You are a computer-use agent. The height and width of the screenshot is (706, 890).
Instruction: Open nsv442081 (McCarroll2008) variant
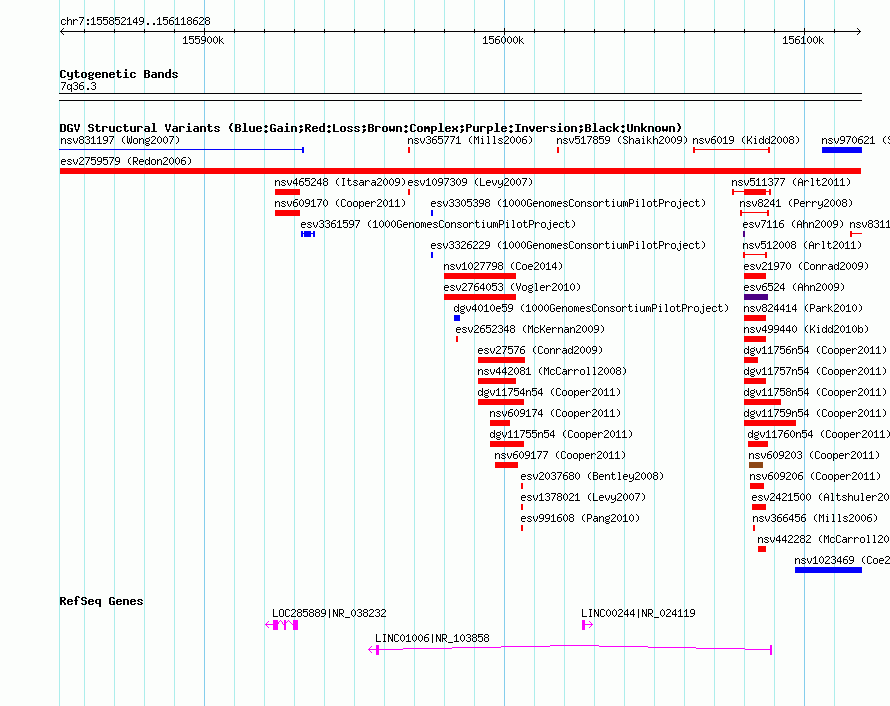tap(552, 371)
